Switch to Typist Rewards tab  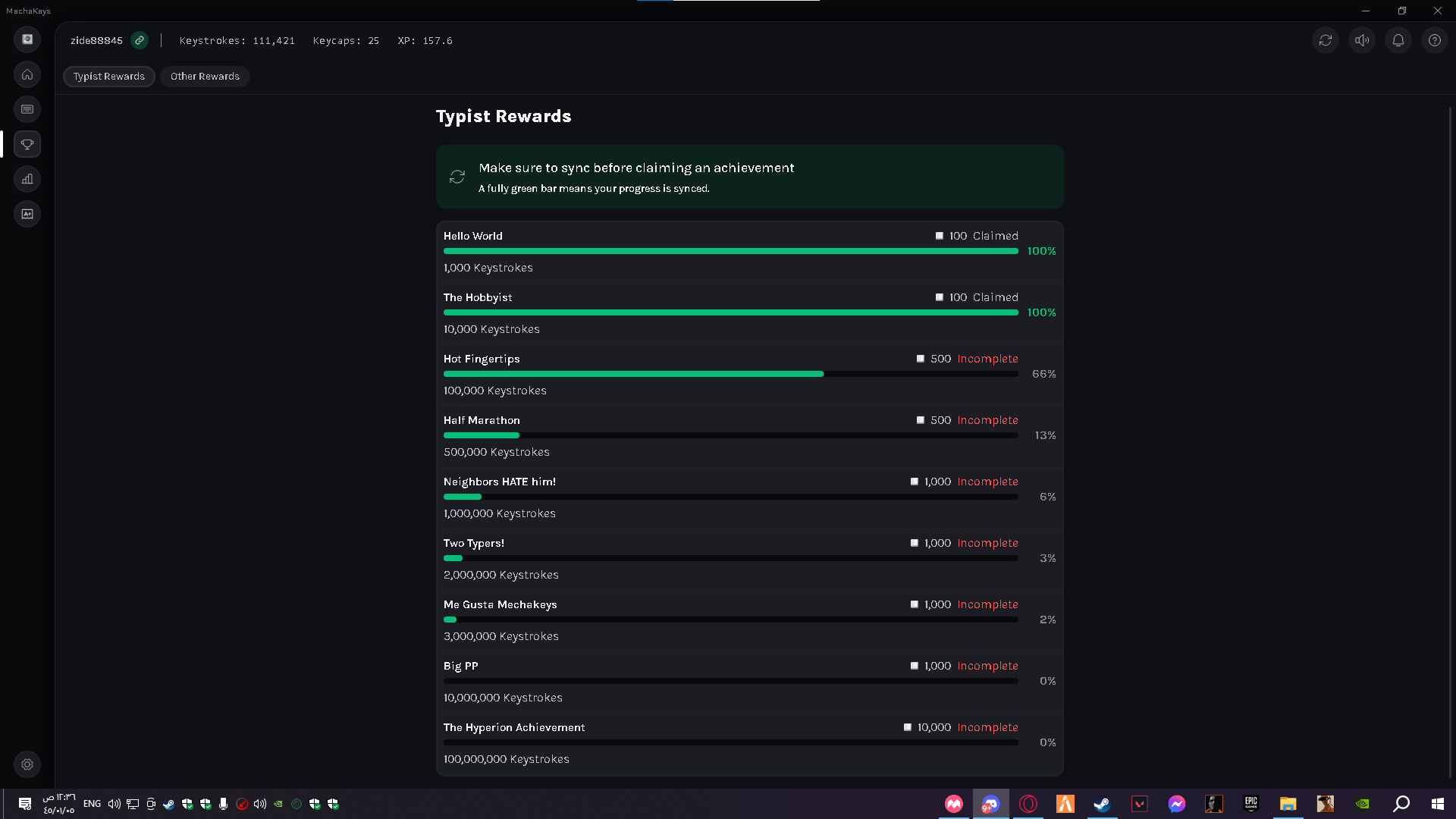pos(109,77)
